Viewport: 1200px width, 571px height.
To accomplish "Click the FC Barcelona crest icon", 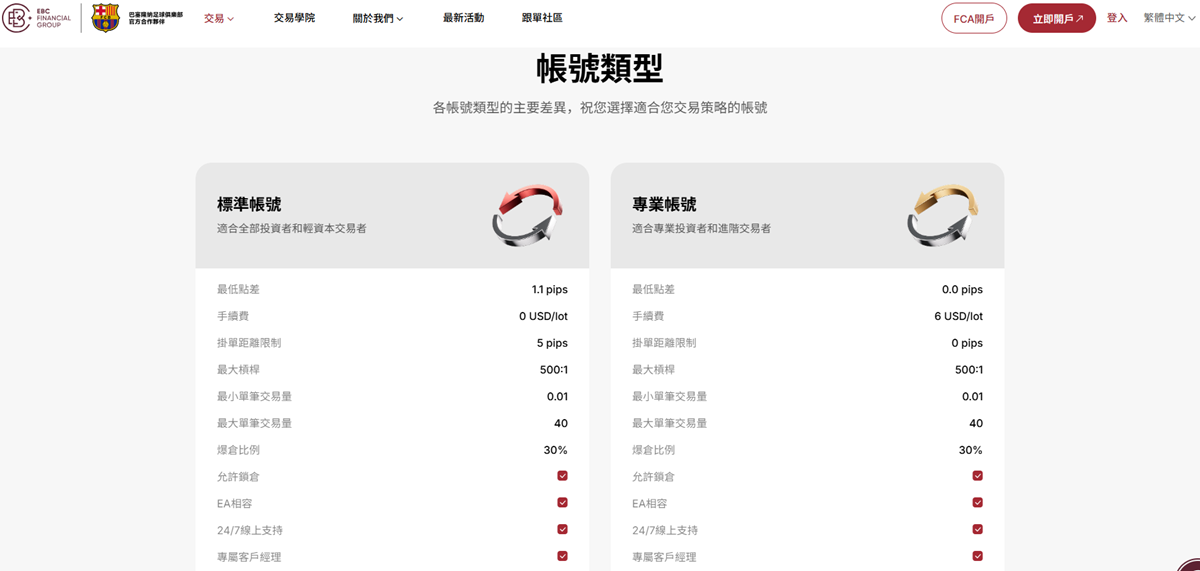I will 105,18.
